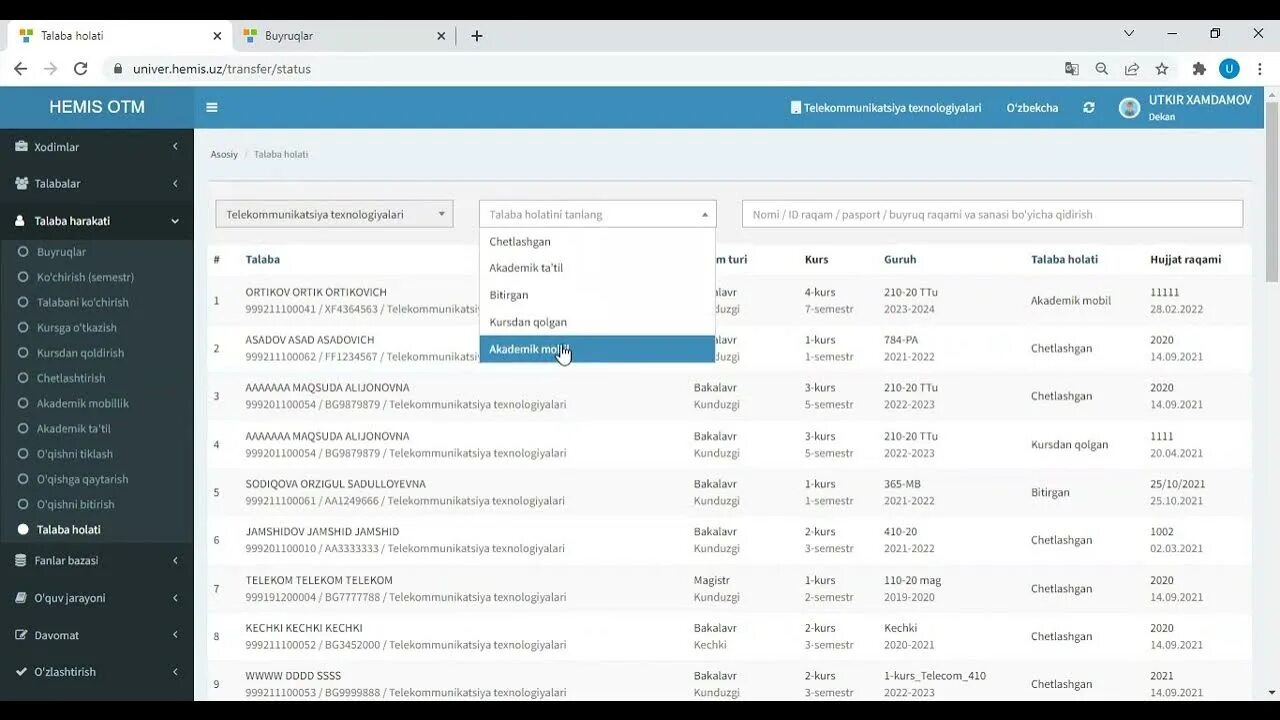Viewport: 1280px width, 720px height.
Task: Bookmark this page with the star icon
Action: [x=1161, y=69]
